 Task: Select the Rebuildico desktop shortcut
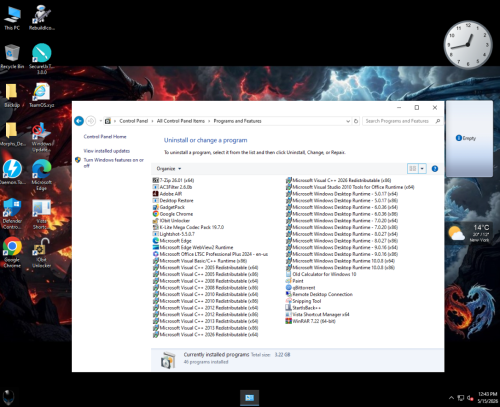point(41,18)
